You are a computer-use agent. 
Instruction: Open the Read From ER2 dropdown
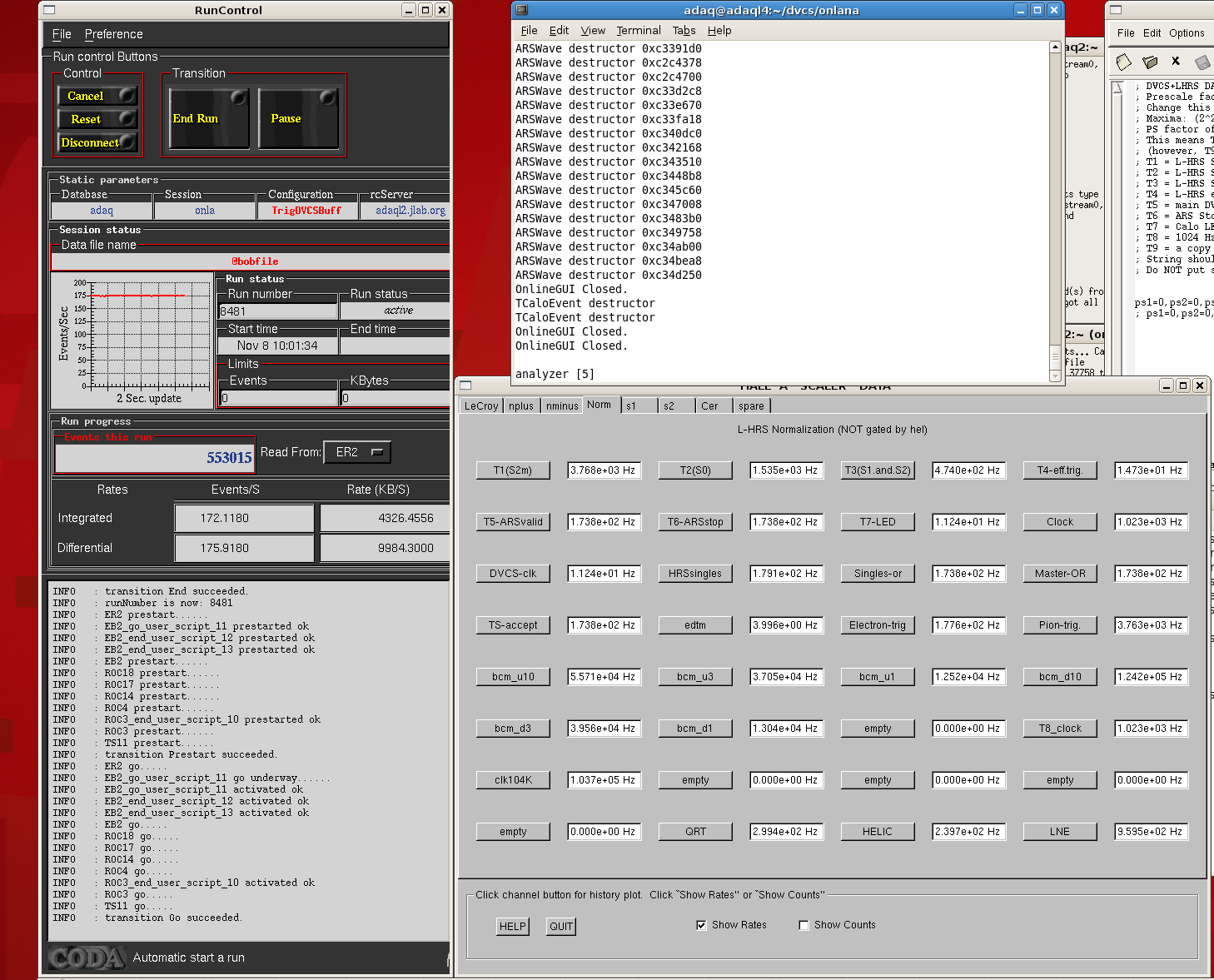tap(357, 452)
